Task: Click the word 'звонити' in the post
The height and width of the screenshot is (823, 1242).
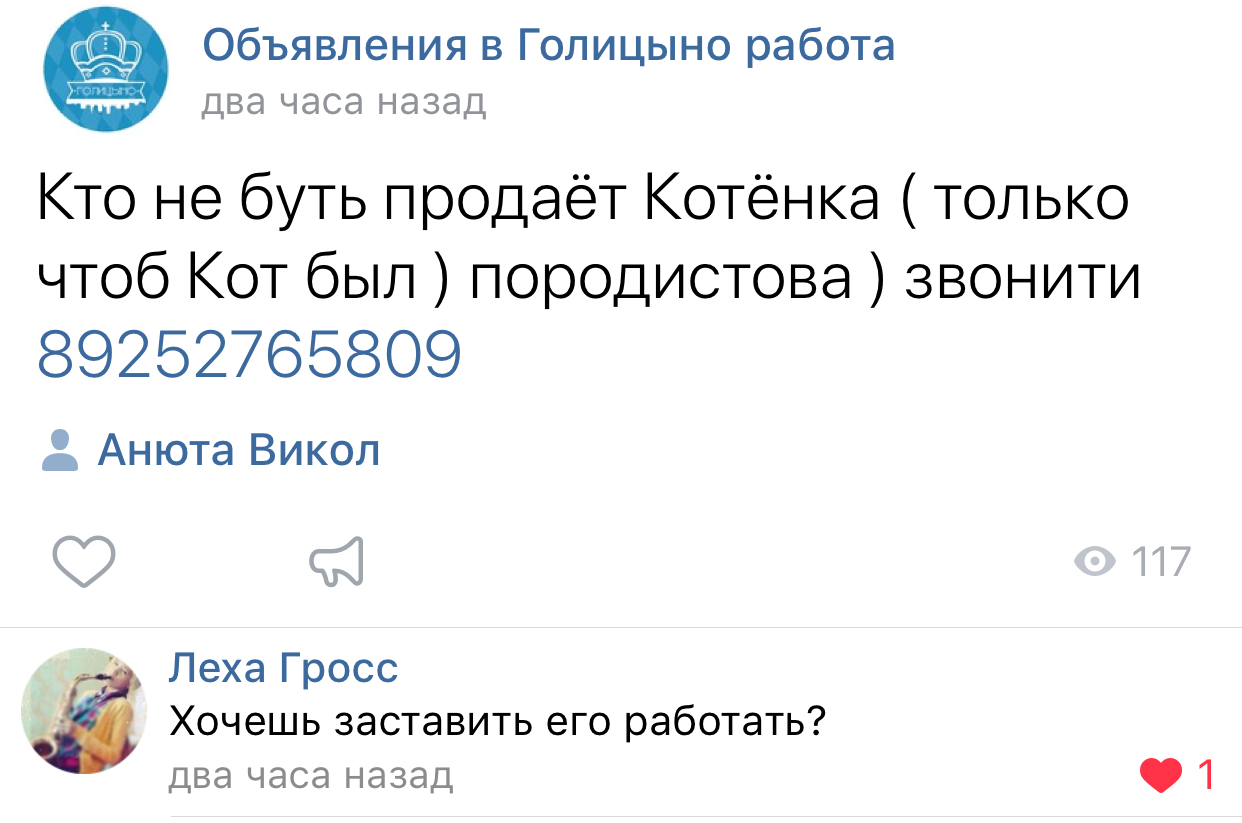Action: tap(1022, 277)
